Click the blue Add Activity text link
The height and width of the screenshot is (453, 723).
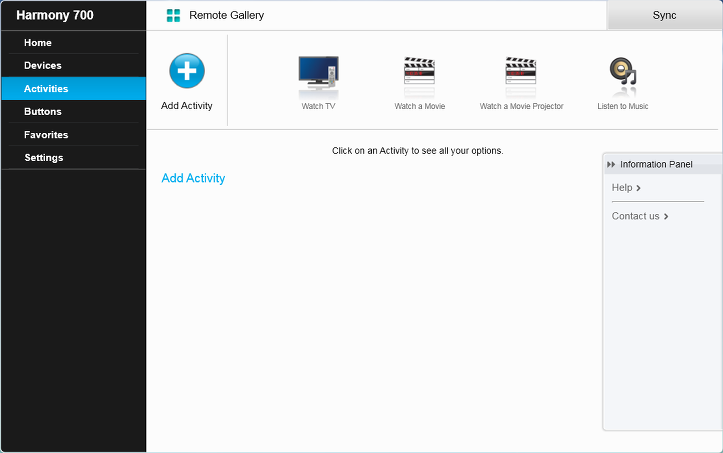click(193, 179)
